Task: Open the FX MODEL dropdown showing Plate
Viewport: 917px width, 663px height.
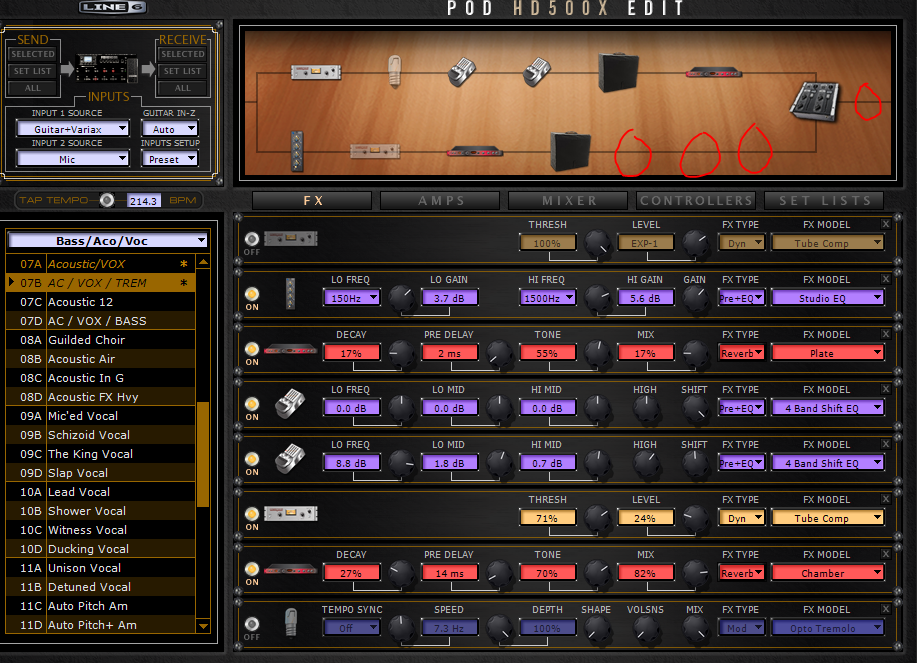Action: point(827,352)
